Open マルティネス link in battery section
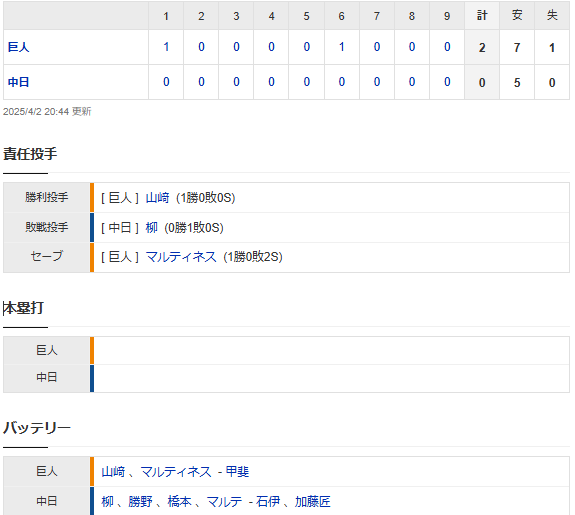Image resolution: width=575 pixels, height=515 pixels. [x=176, y=472]
